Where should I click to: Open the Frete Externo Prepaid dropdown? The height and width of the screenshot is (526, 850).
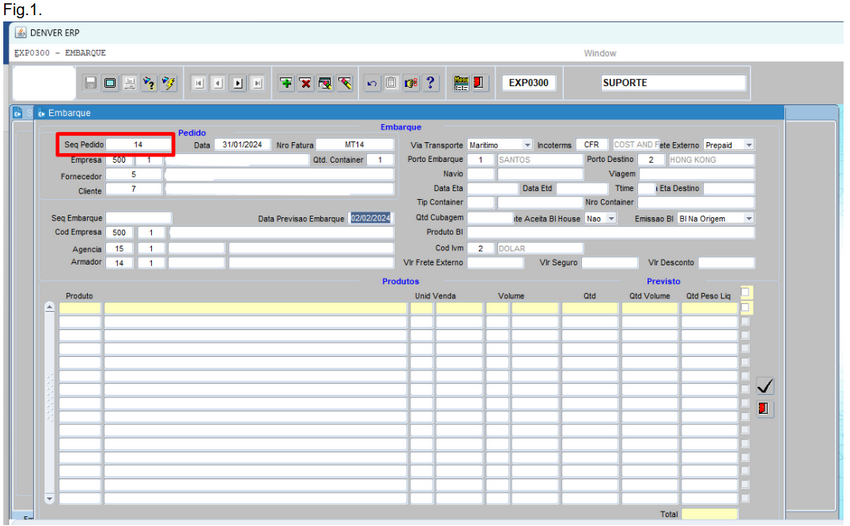tap(749, 145)
